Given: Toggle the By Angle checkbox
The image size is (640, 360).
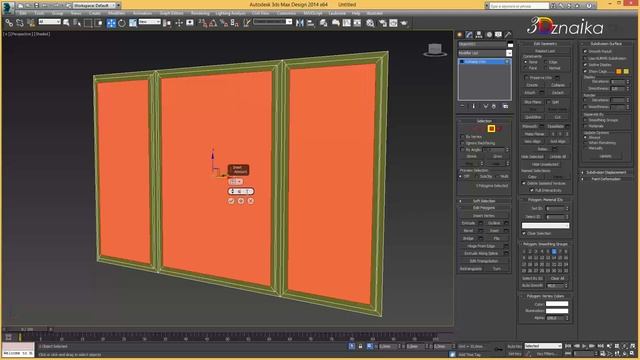Looking at the screenshot, I should [462, 150].
